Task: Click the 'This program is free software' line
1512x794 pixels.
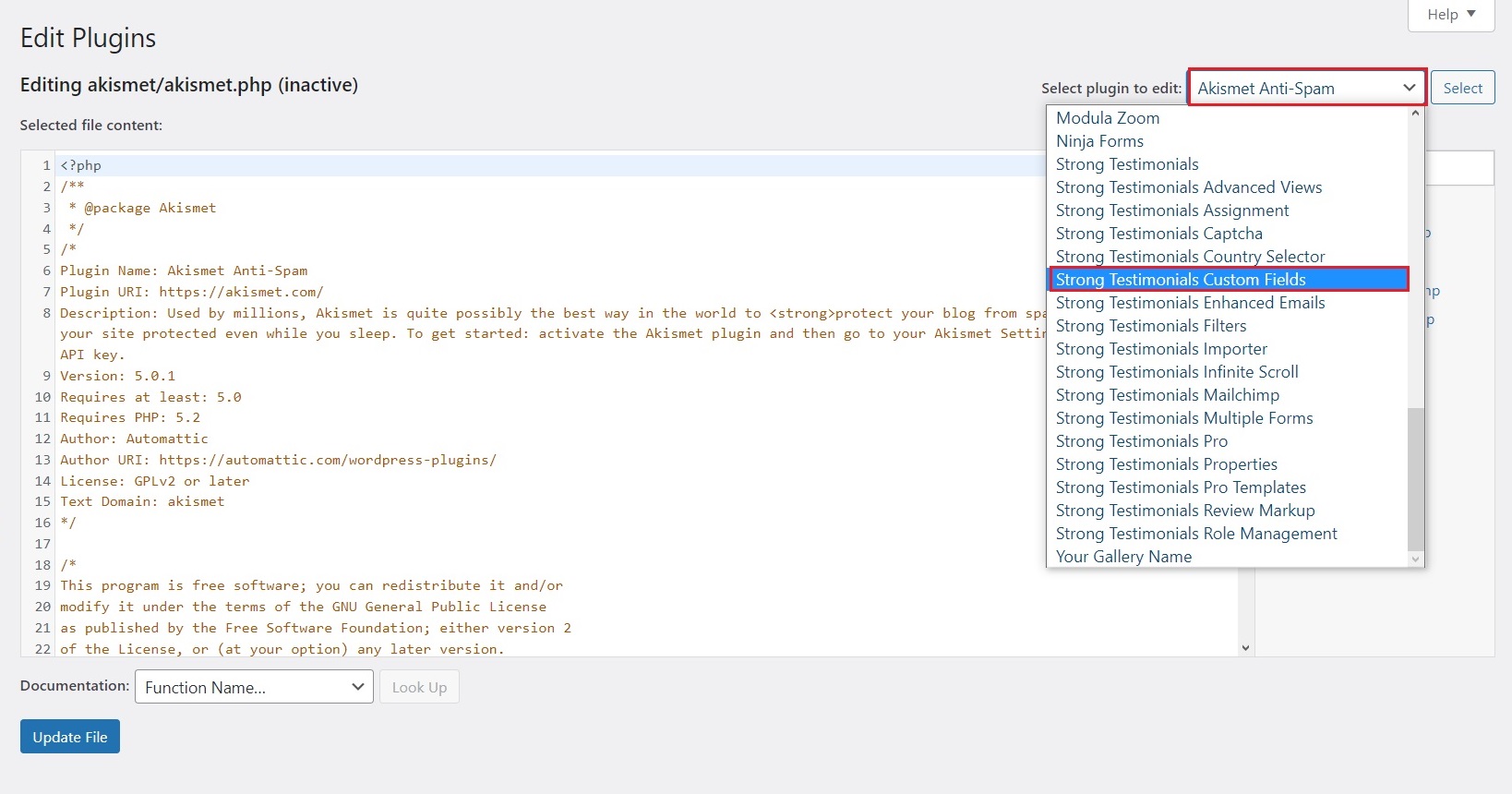Action: tap(311, 585)
